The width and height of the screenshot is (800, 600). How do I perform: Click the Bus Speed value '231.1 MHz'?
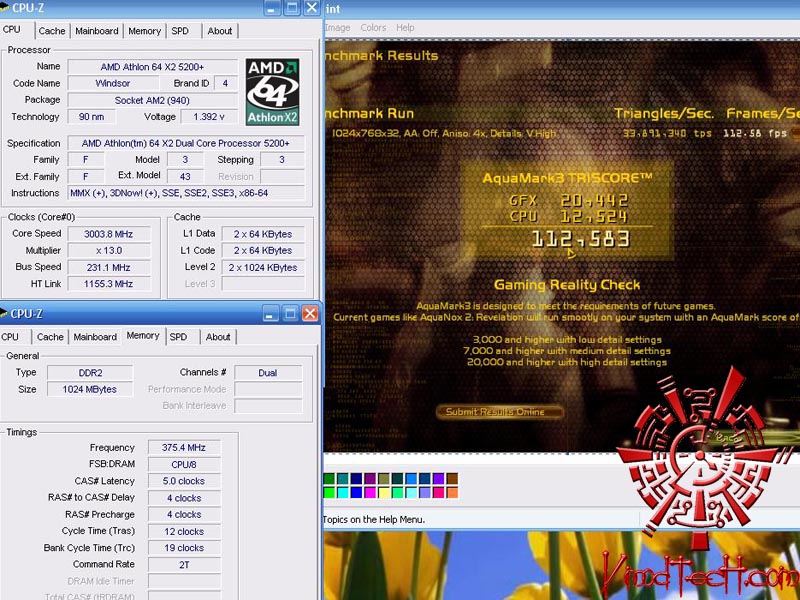pos(109,267)
